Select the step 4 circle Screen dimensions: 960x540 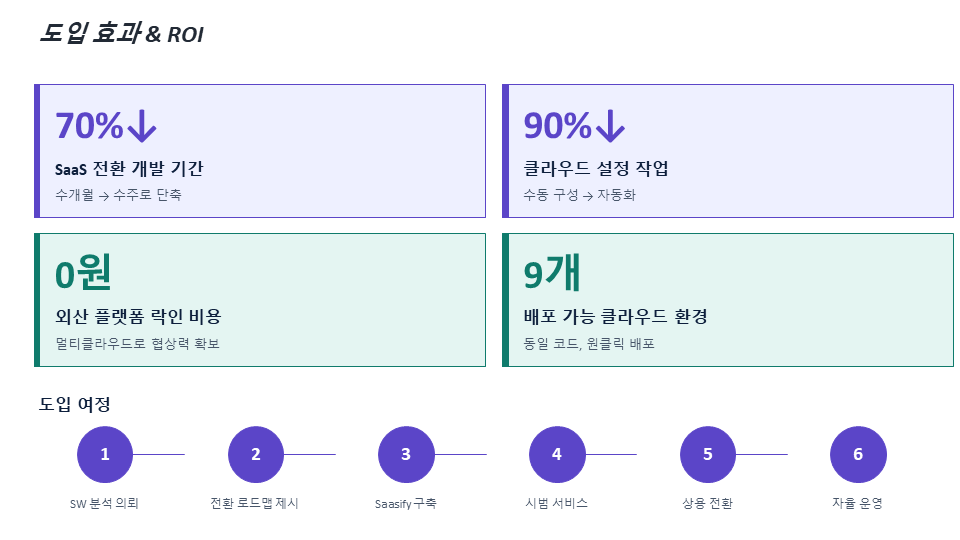tap(557, 454)
